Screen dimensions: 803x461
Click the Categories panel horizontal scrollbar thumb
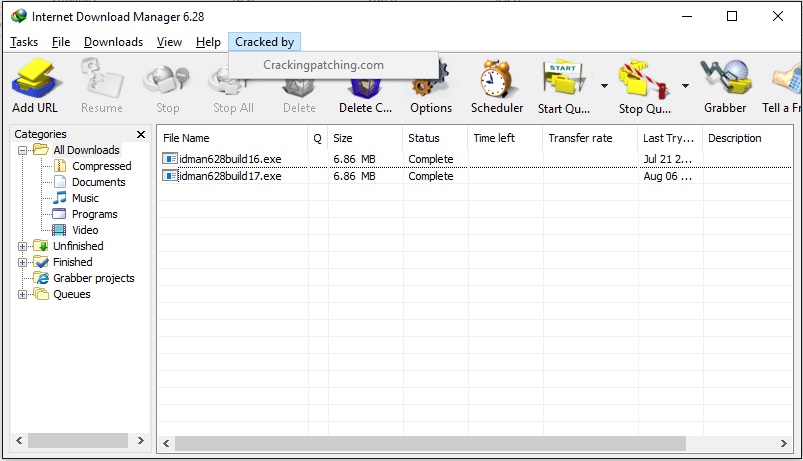pos(77,441)
